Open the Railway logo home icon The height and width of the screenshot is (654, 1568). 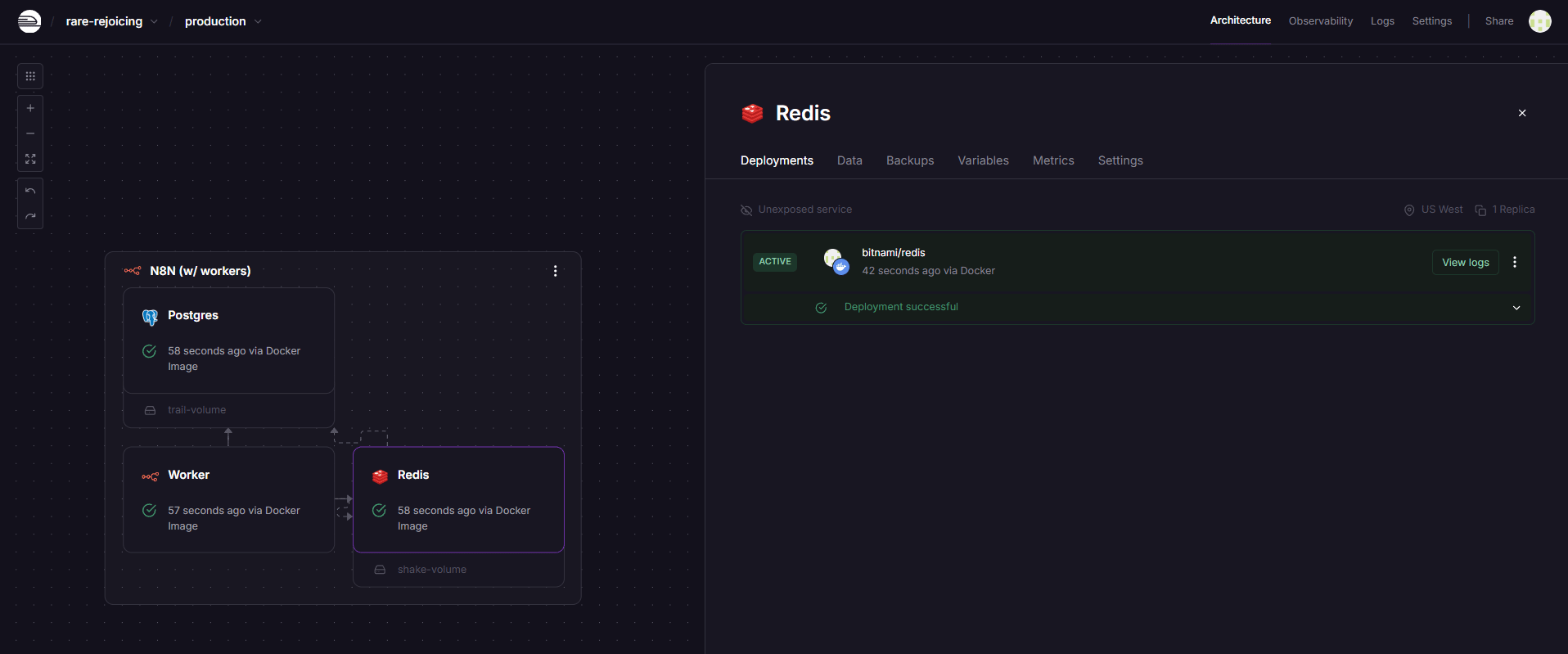pyautogui.click(x=29, y=21)
